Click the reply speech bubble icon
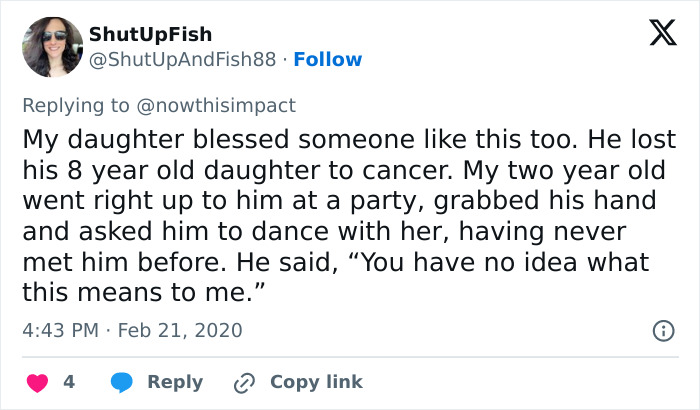 coord(122,382)
